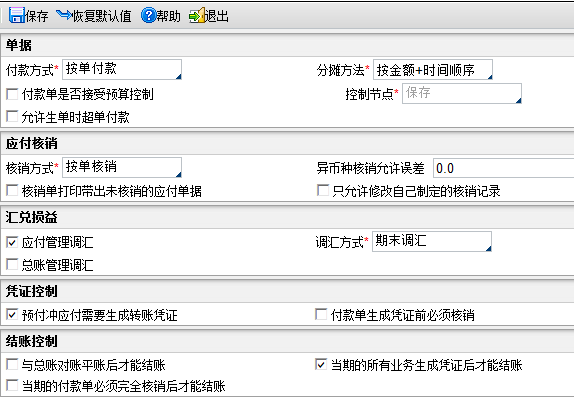The image size is (574, 397).
Task: Click the 调汇方式 field label
Action: [x=339, y=242]
